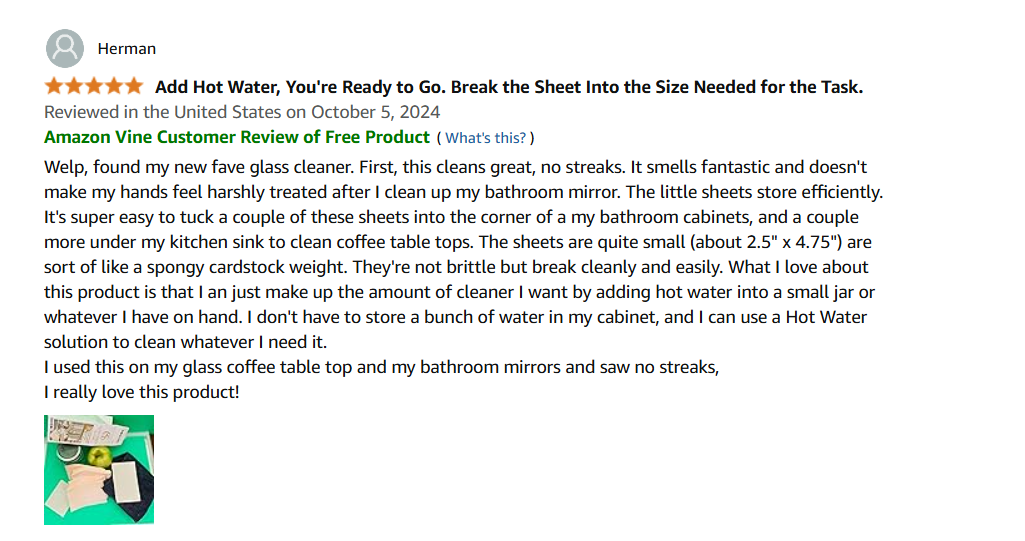
Task: Click the sentence "I really love this product!"
Action: (x=142, y=392)
